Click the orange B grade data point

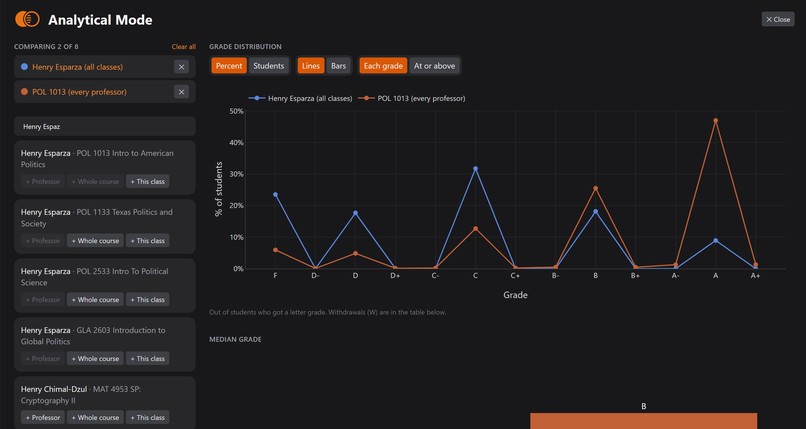coord(596,189)
